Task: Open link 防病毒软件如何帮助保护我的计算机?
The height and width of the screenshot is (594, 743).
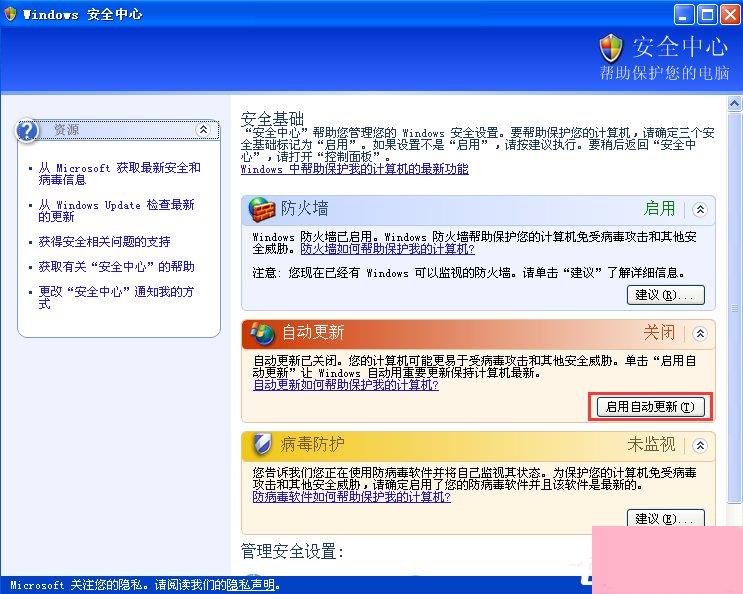Action: (x=352, y=497)
